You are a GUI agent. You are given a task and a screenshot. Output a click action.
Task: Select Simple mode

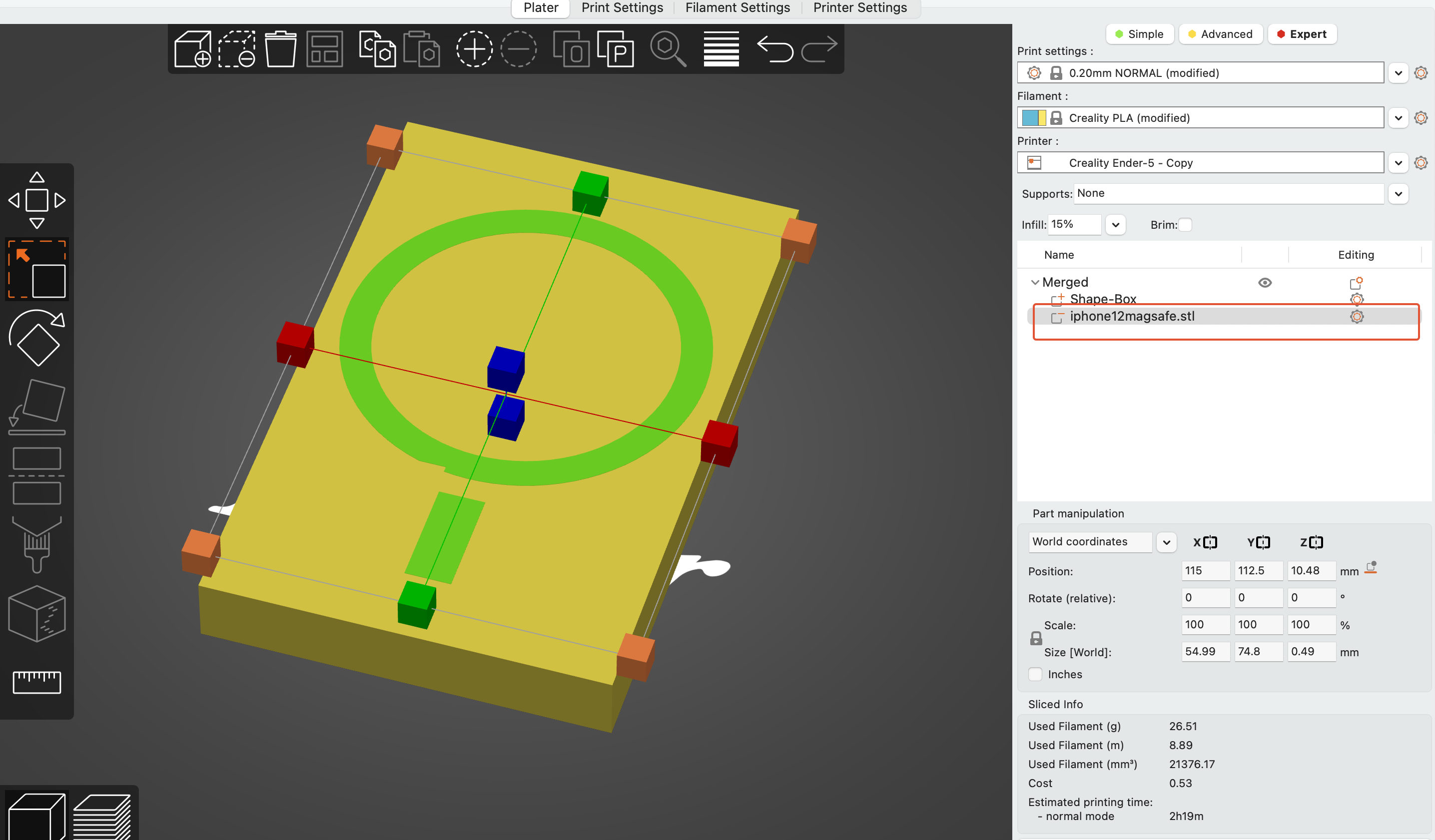click(x=1140, y=34)
